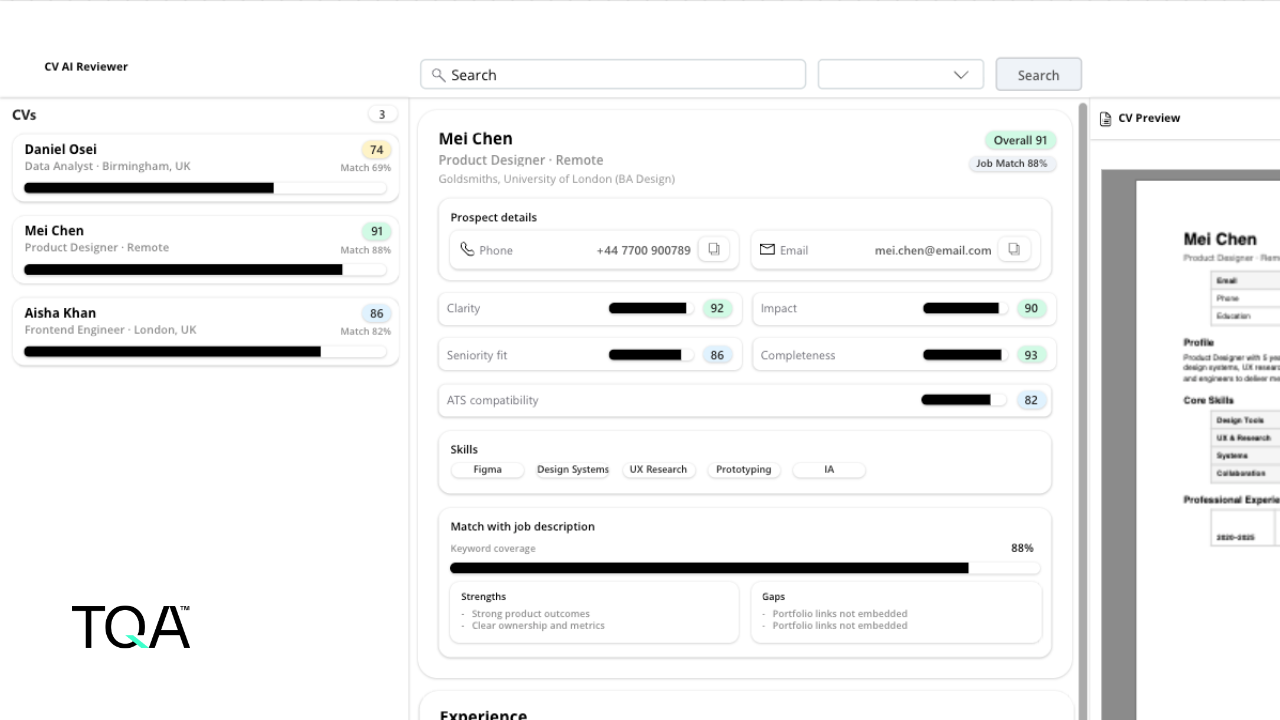Image resolution: width=1280 pixels, height=720 pixels.
Task: Click the search magnifier icon
Action: (x=438, y=75)
